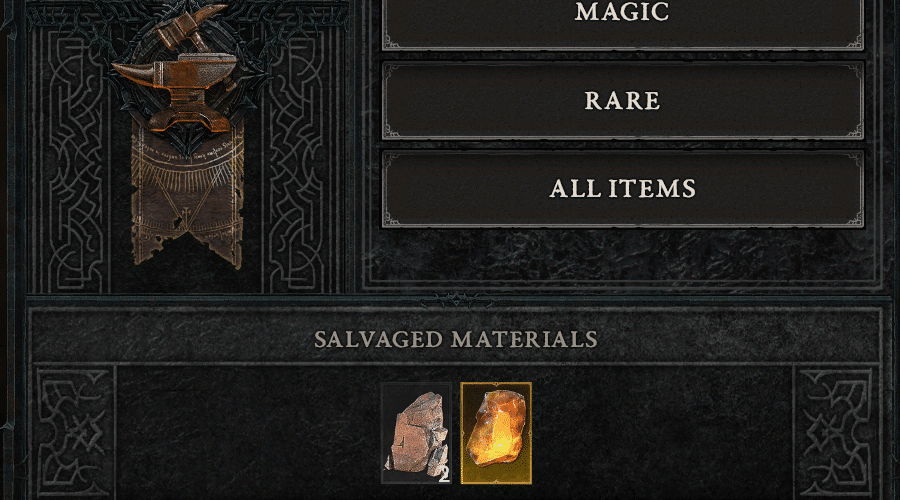This screenshot has width=900, height=500.
Task: Salvage all RARE items button
Action: point(623,100)
